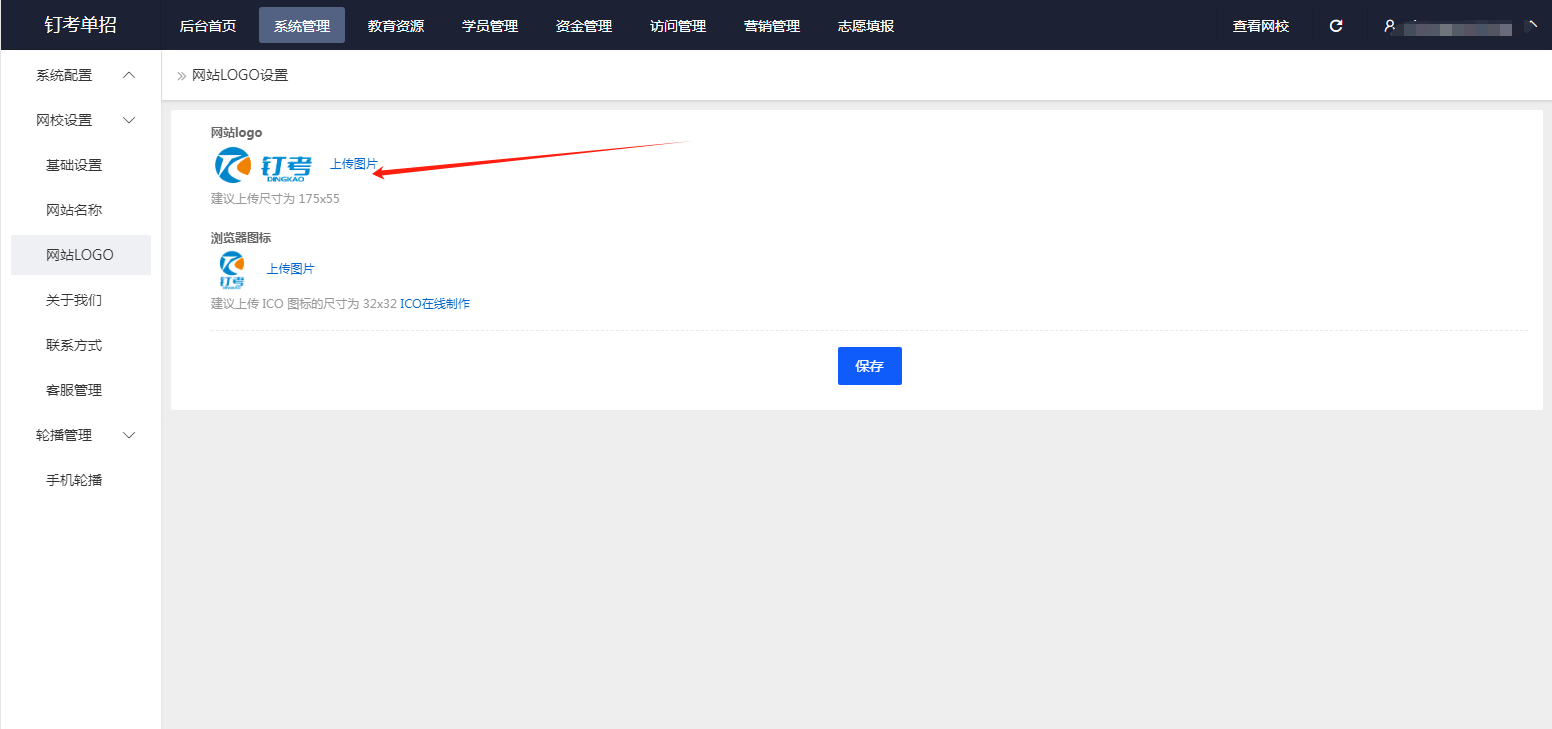Click the refresh icon in top bar
This screenshot has width=1552, height=729.
coord(1336,26)
